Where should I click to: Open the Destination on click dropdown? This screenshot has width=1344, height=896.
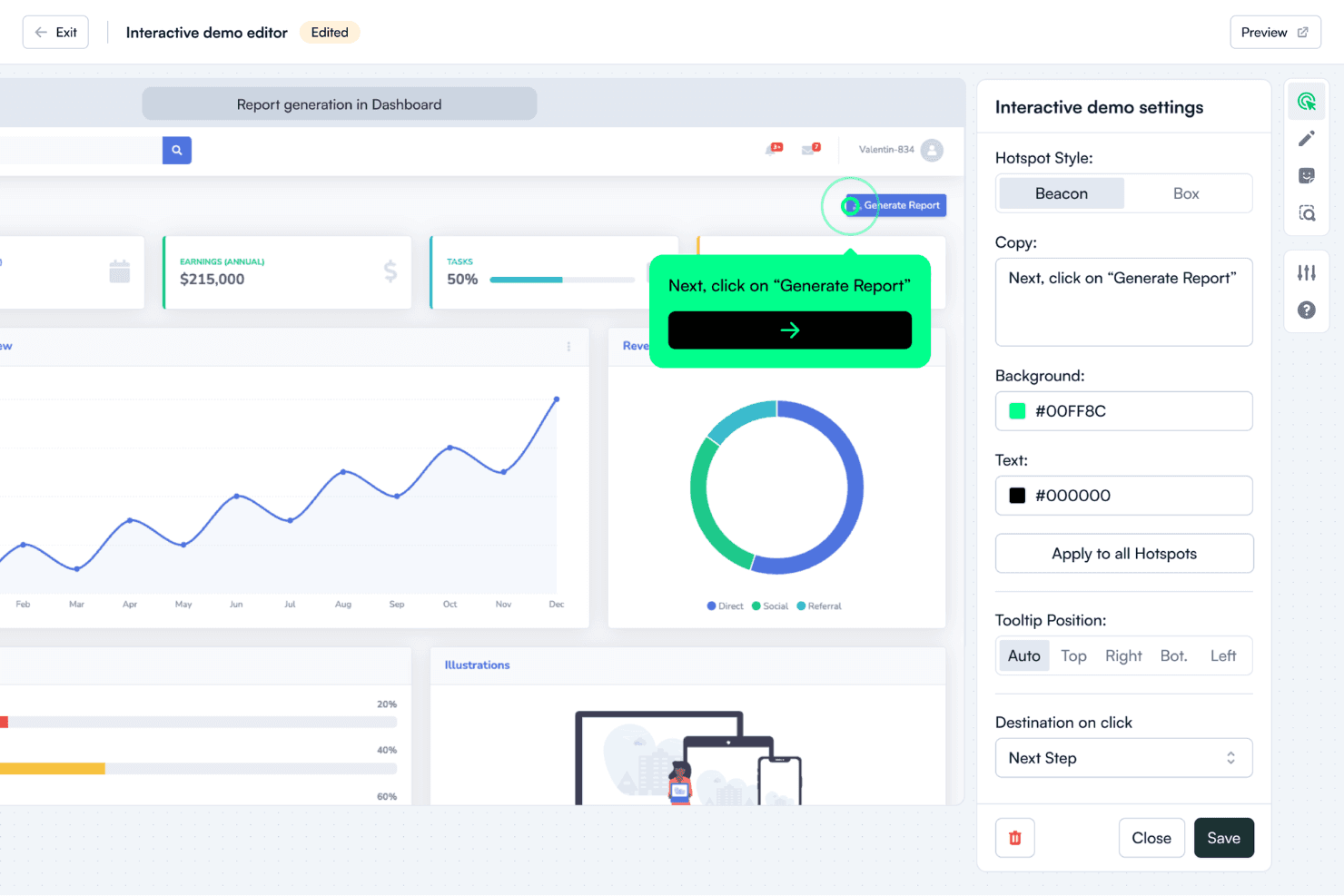coord(1124,758)
